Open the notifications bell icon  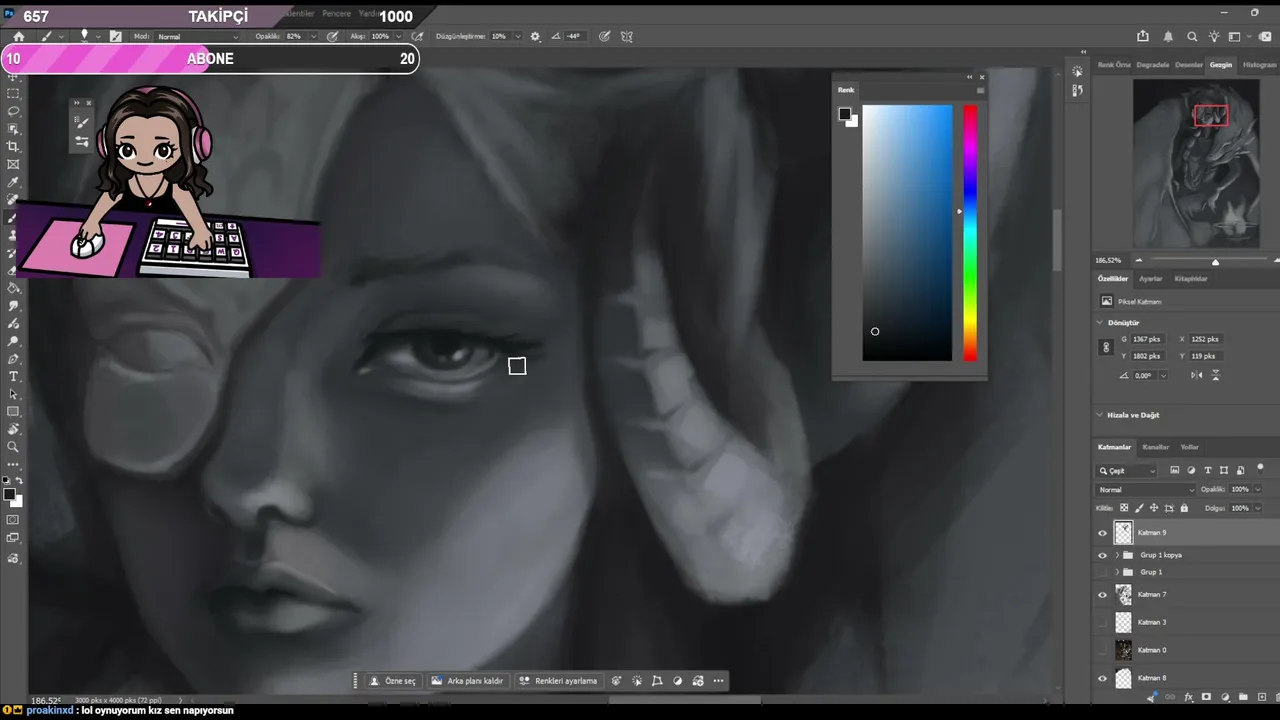[x=1168, y=36]
